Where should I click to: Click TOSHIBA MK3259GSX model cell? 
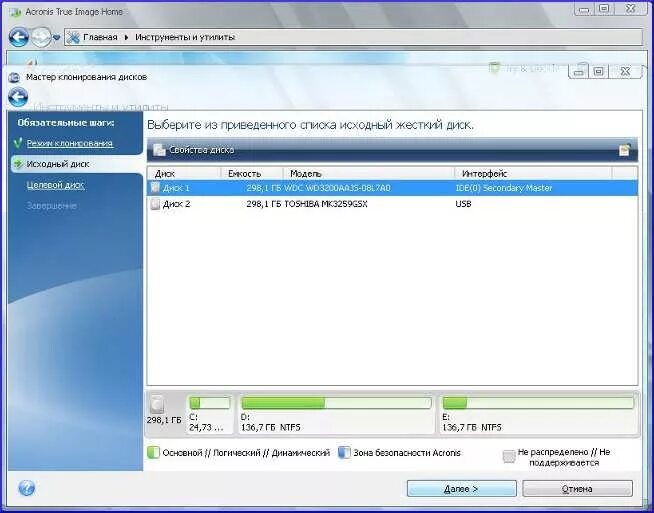coord(326,204)
